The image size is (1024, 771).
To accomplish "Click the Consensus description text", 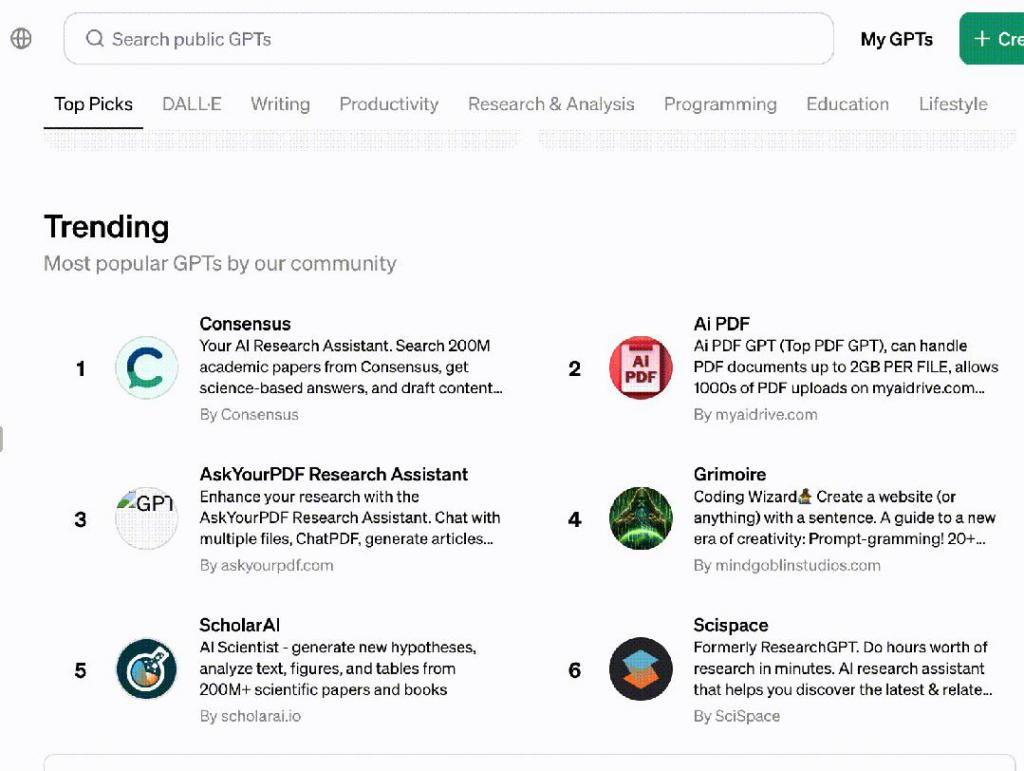I will tap(351, 367).
